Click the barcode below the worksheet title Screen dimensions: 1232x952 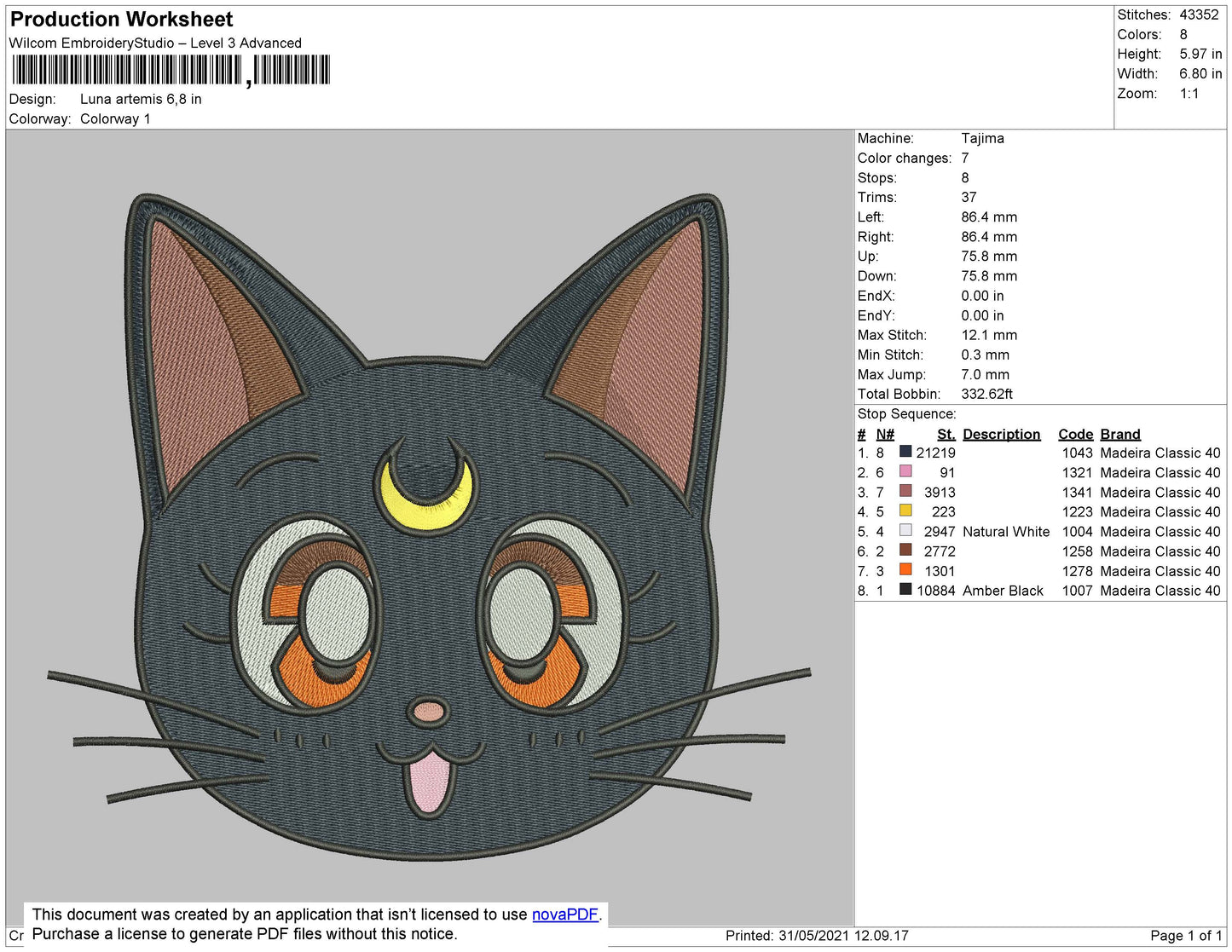[171, 70]
